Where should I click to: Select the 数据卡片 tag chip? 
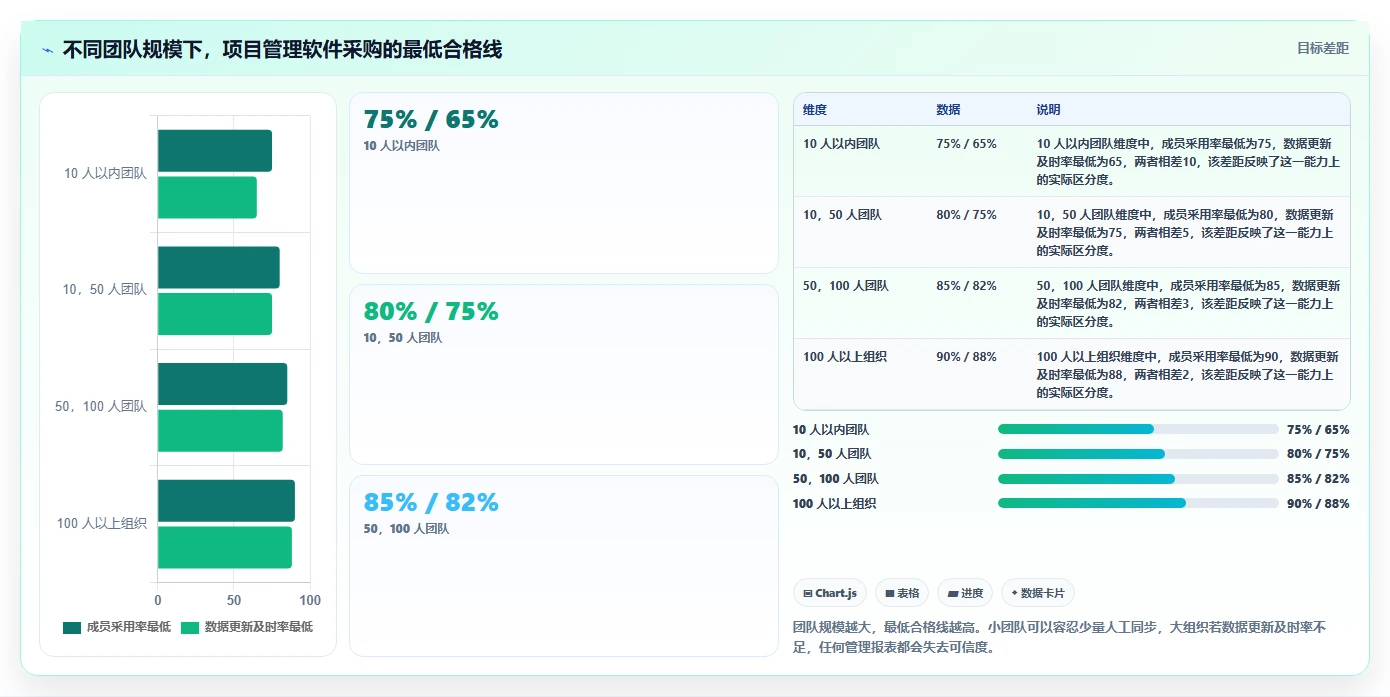point(1038,593)
